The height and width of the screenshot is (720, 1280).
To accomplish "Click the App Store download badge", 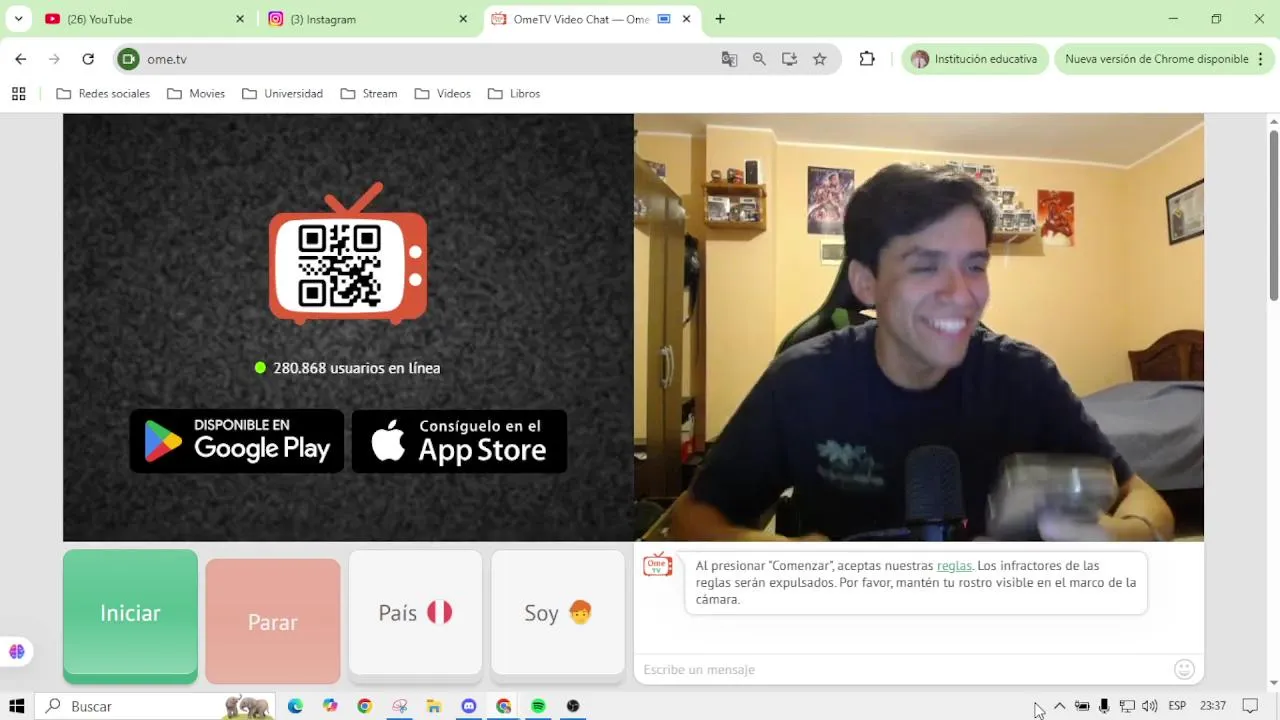I will [459, 441].
